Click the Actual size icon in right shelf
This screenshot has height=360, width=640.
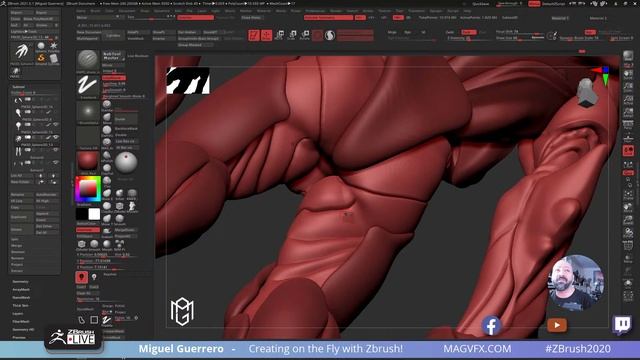pyautogui.click(x=628, y=99)
